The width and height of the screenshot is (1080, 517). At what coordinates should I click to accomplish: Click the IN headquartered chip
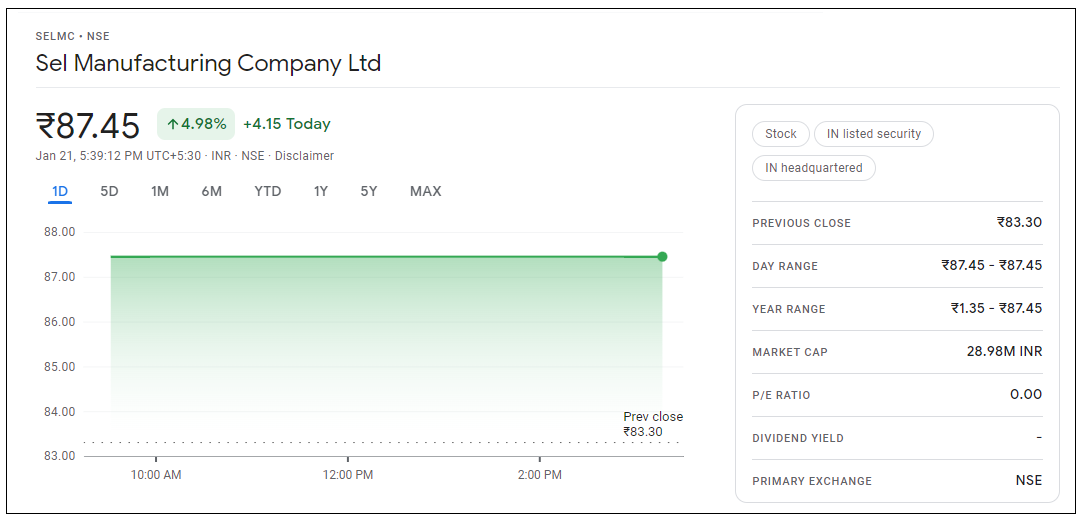813,168
